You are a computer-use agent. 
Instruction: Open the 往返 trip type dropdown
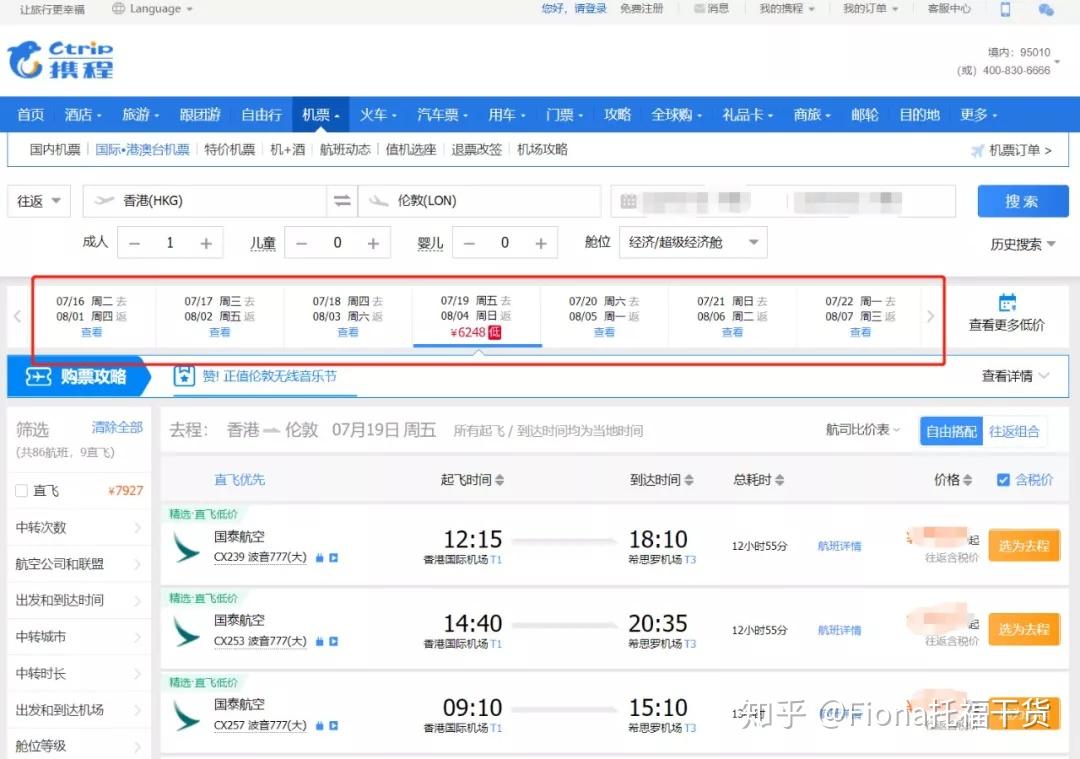(x=39, y=201)
